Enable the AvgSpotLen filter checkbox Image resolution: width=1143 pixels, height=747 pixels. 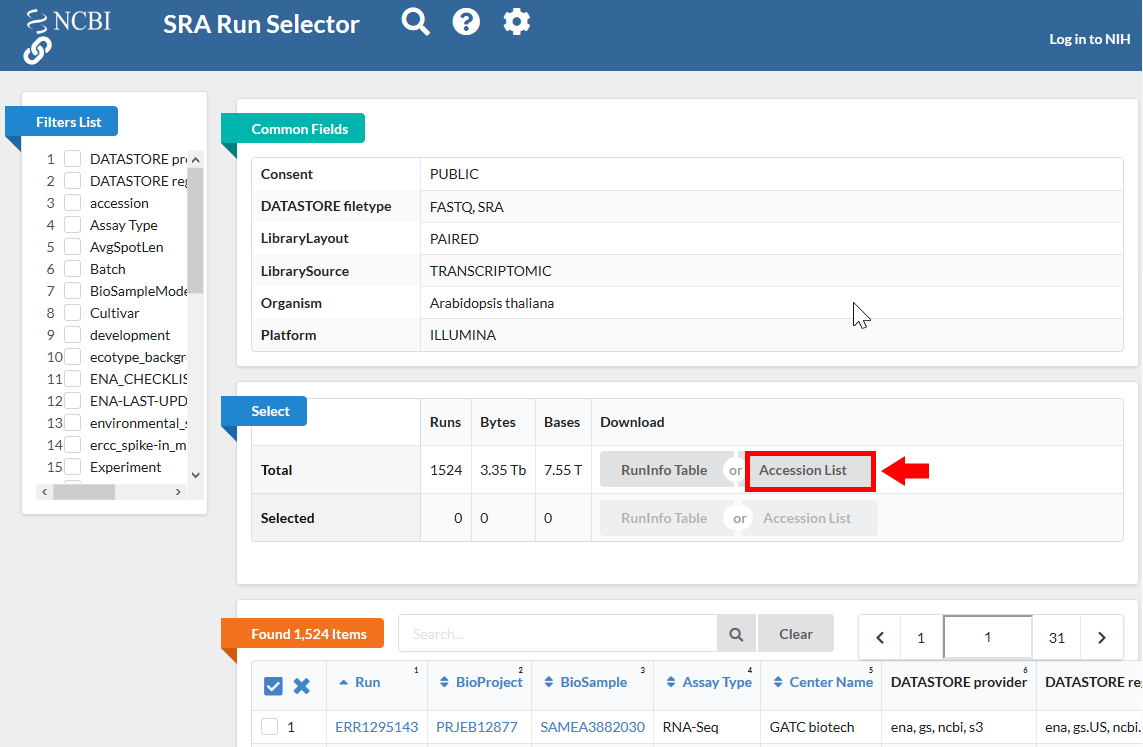(x=72, y=247)
